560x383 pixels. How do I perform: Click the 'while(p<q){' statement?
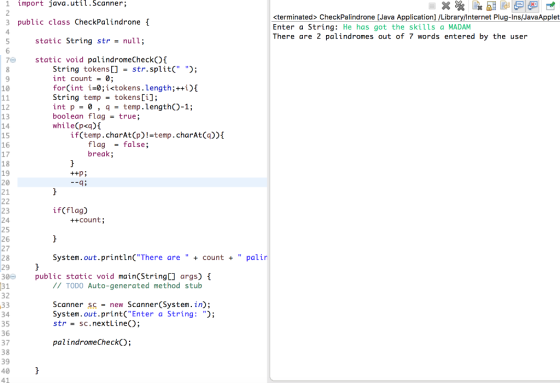click(77, 126)
